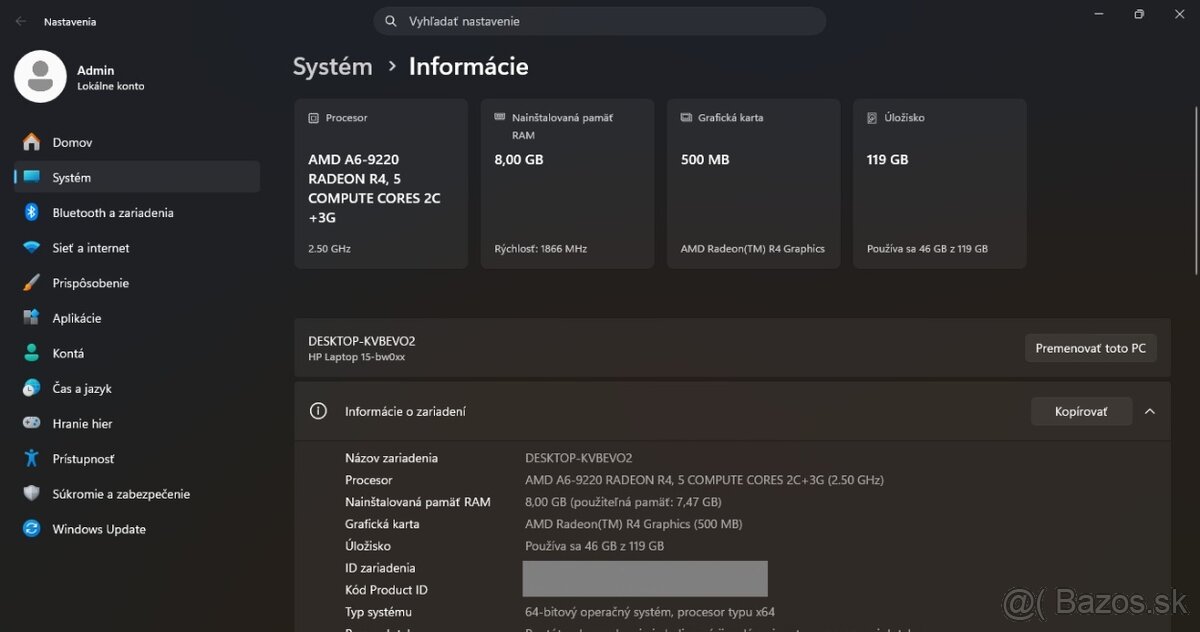Click the Hranie hier gamepad icon
This screenshot has width=1200, height=632.
pos(32,423)
